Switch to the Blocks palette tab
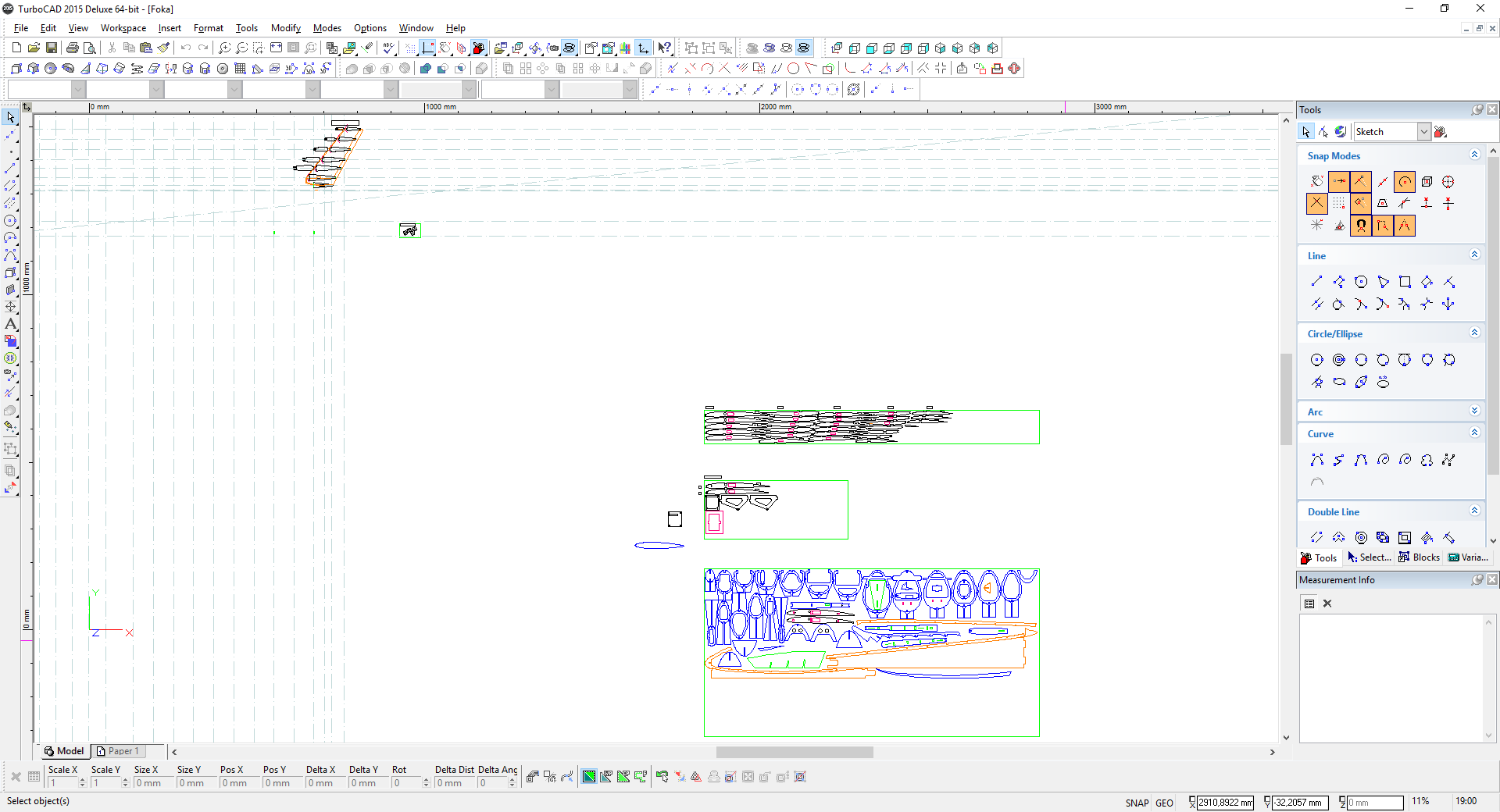The height and width of the screenshot is (812, 1500). point(1419,557)
